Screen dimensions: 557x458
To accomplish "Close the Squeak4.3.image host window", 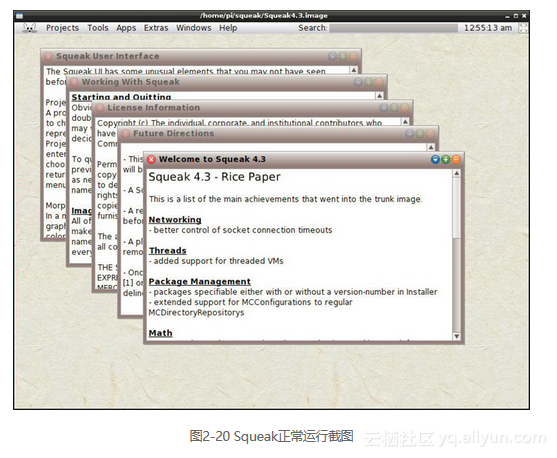I will pyautogui.click(x=524, y=16).
